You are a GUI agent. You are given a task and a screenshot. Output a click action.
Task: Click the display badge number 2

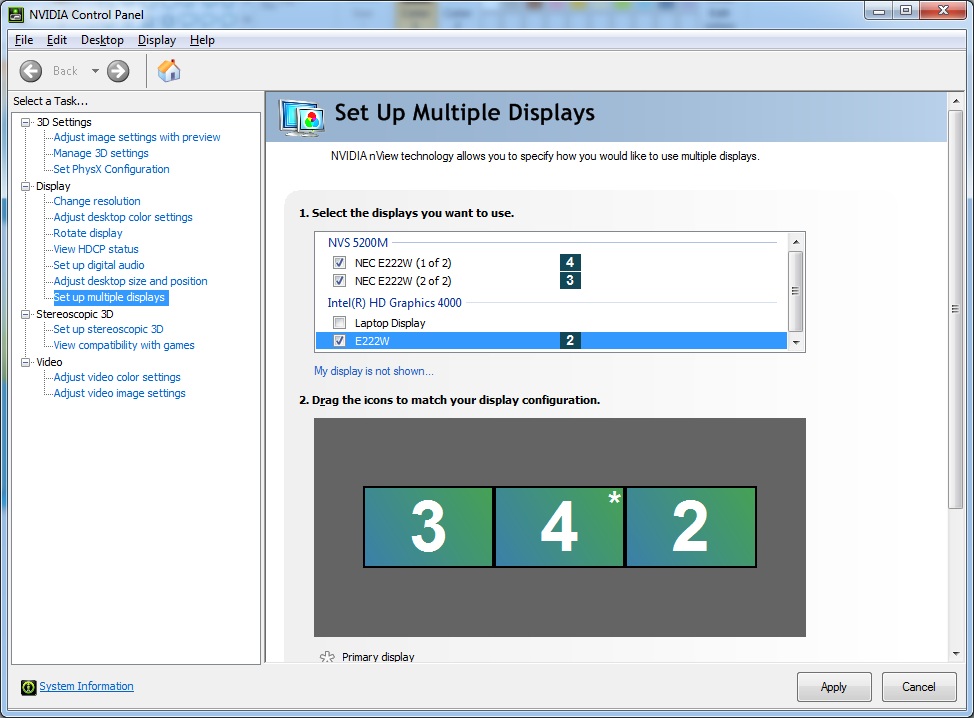pyautogui.click(x=570, y=340)
